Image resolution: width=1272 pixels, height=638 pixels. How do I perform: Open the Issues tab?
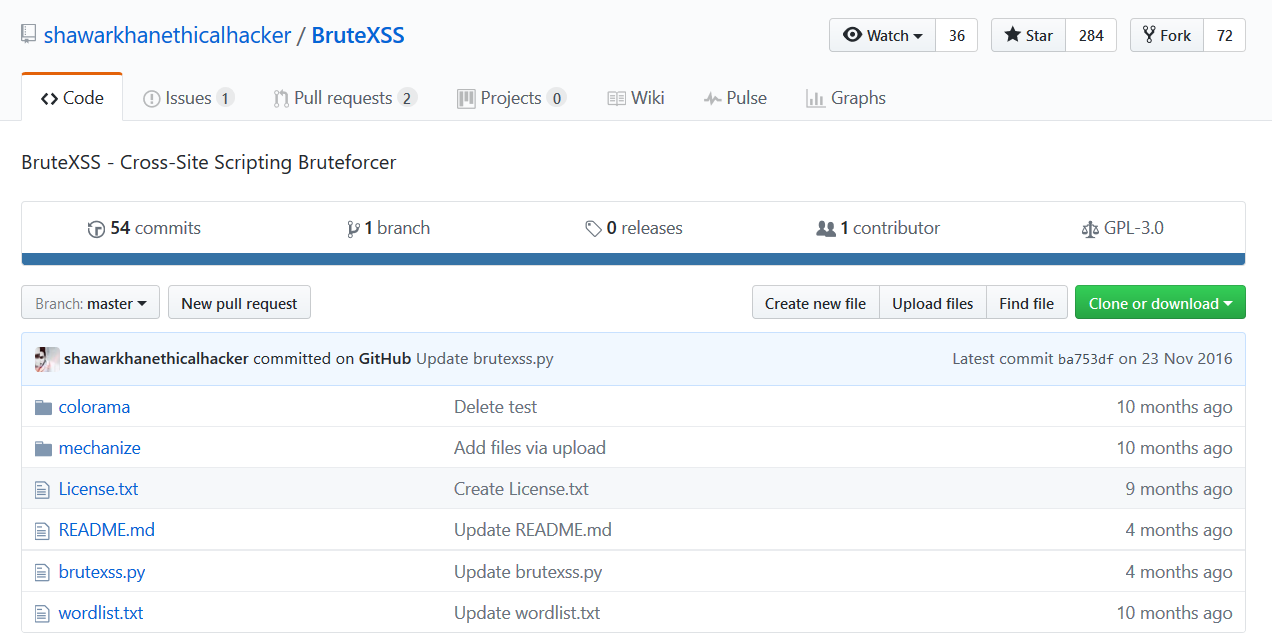coord(188,98)
